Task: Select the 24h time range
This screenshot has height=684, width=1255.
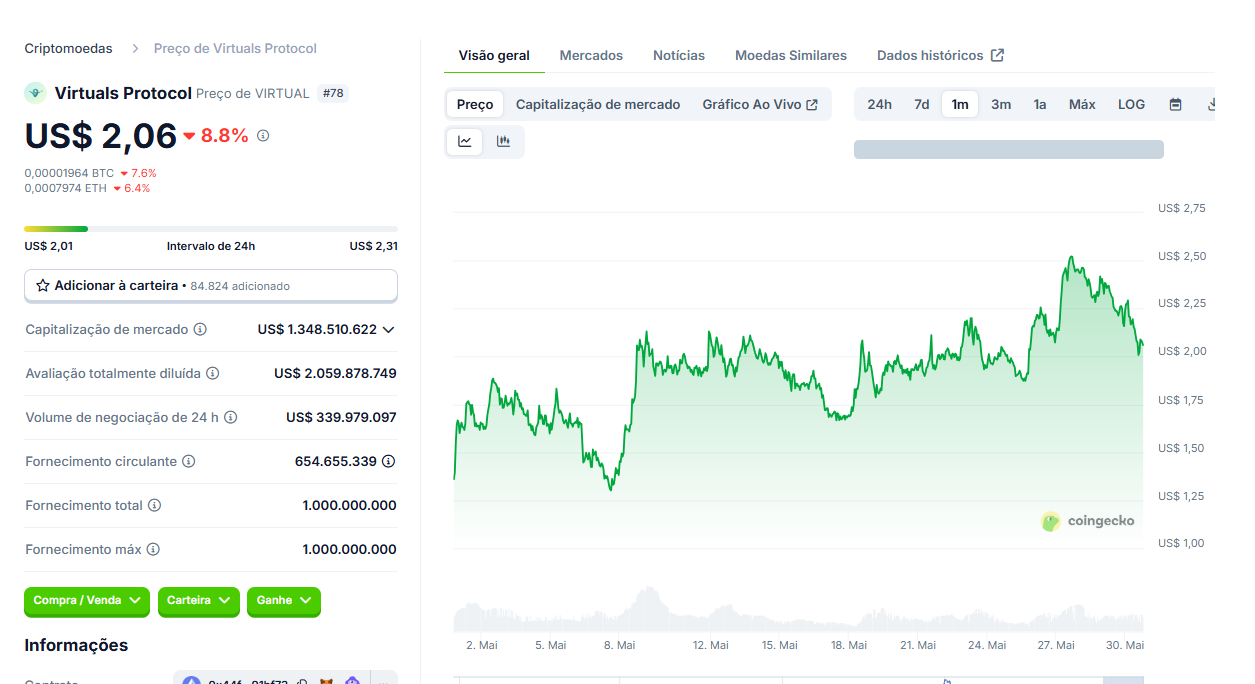Action: click(x=880, y=104)
